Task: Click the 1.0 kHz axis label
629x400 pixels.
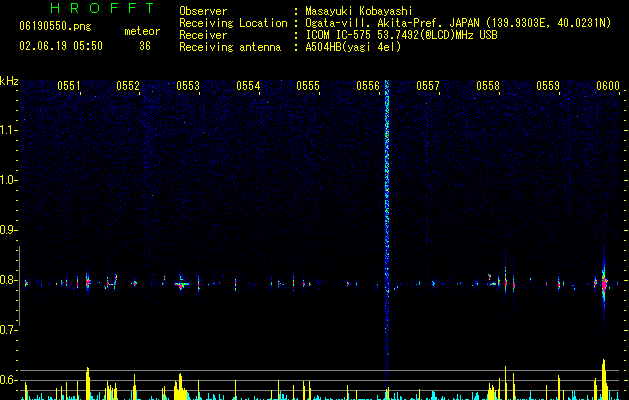Action: coord(8,180)
